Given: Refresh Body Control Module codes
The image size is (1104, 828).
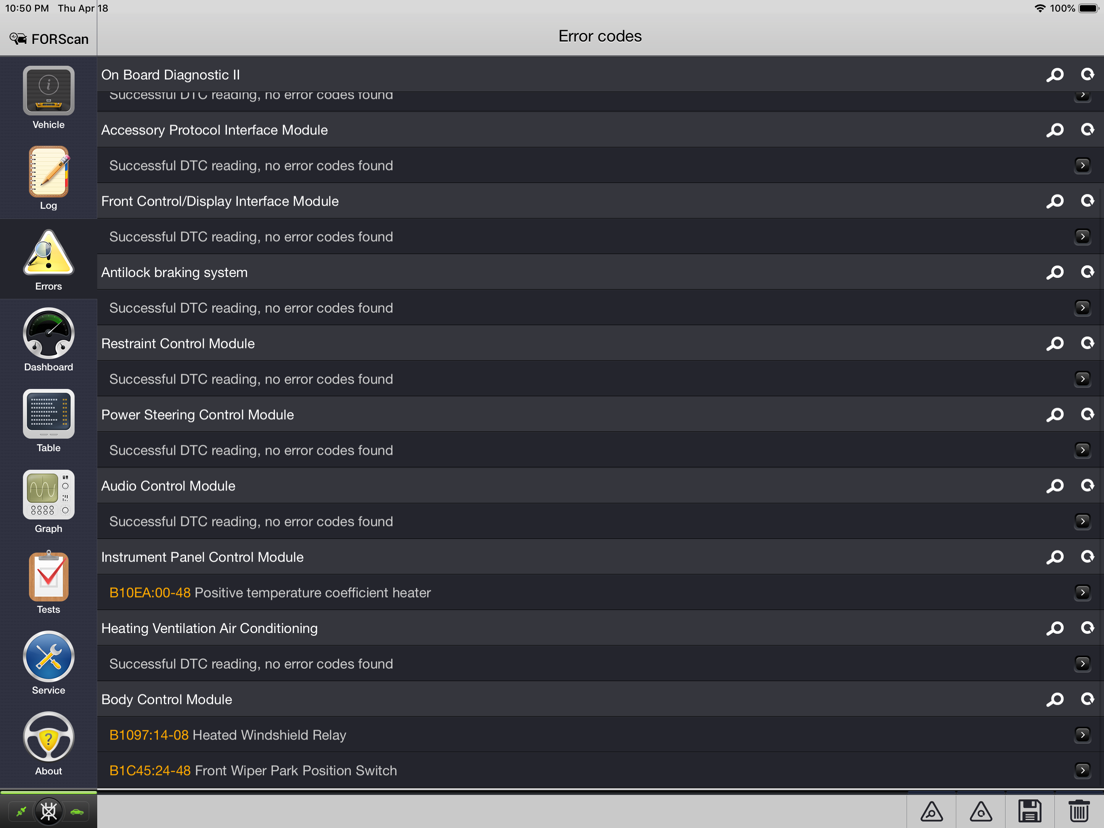Looking at the screenshot, I should (1087, 699).
